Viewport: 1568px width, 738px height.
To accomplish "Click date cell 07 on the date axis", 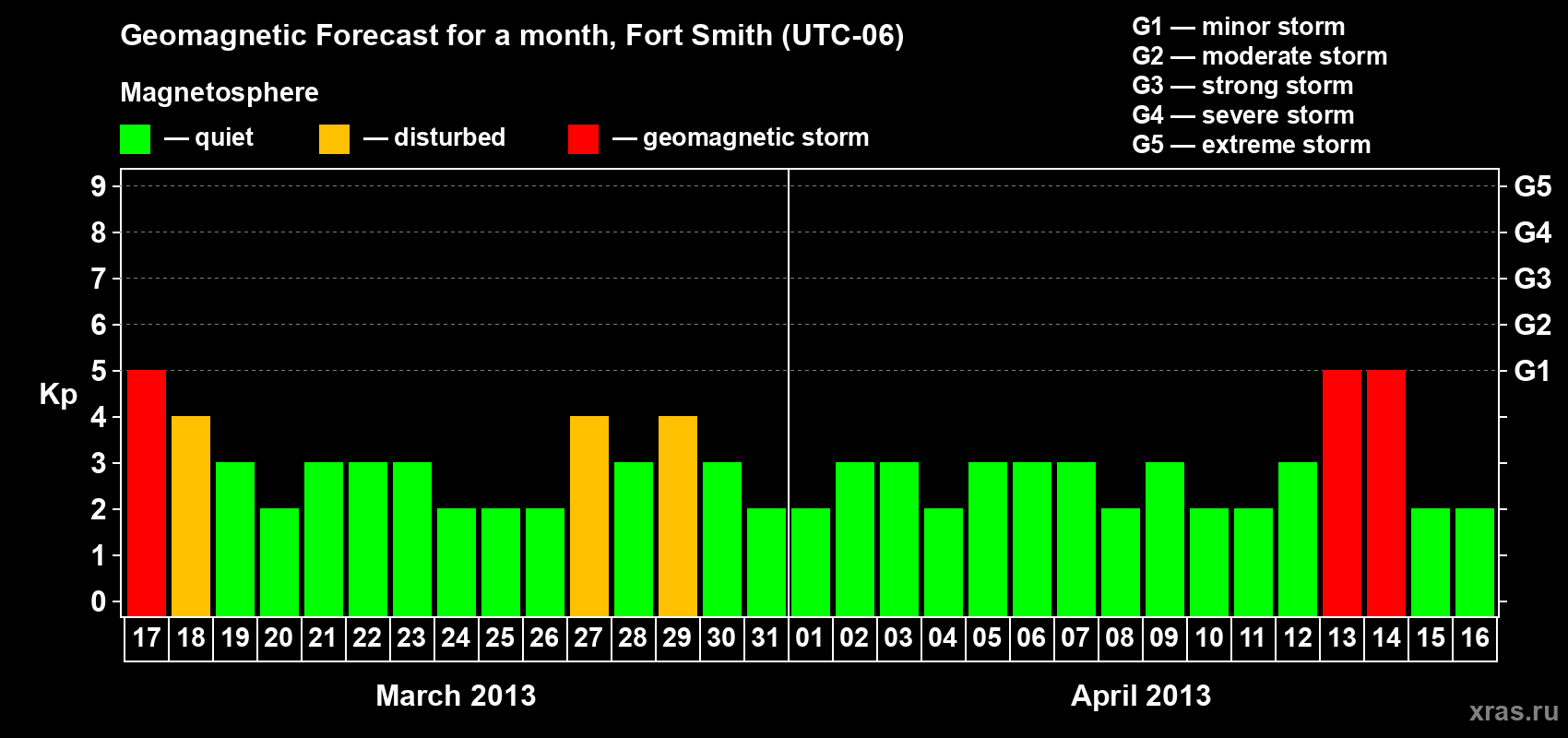I will pyautogui.click(x=1076, y=638).
